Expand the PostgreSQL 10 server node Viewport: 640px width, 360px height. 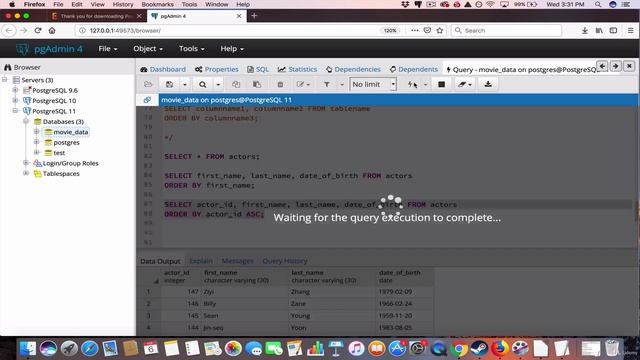tap(16, 100)
